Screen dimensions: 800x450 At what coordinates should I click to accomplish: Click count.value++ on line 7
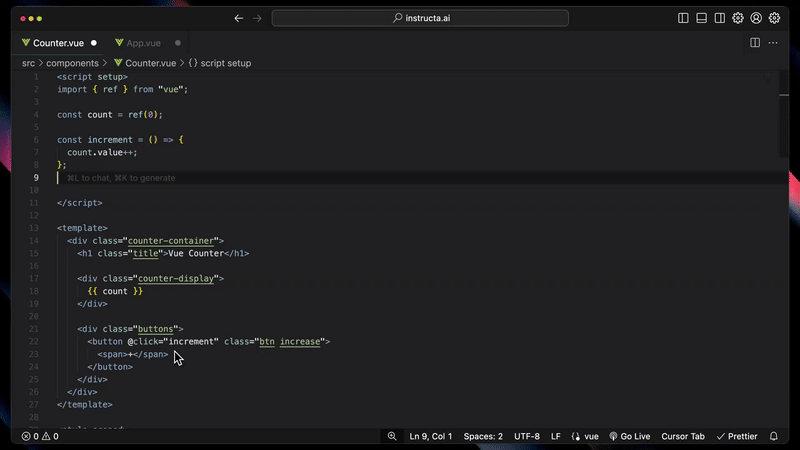(x=100, y=153)
